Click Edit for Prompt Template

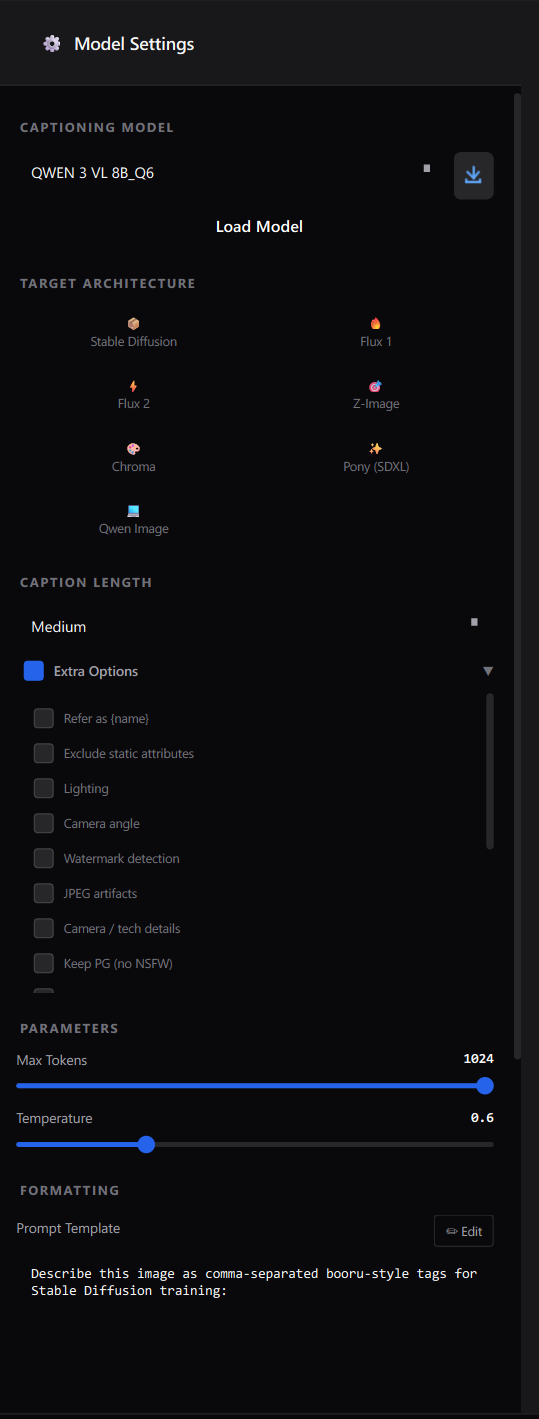(464, 1231)
